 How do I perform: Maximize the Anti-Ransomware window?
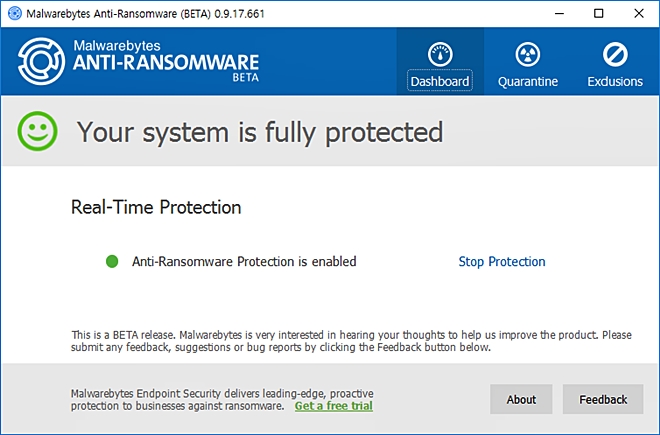pos(599,13)
